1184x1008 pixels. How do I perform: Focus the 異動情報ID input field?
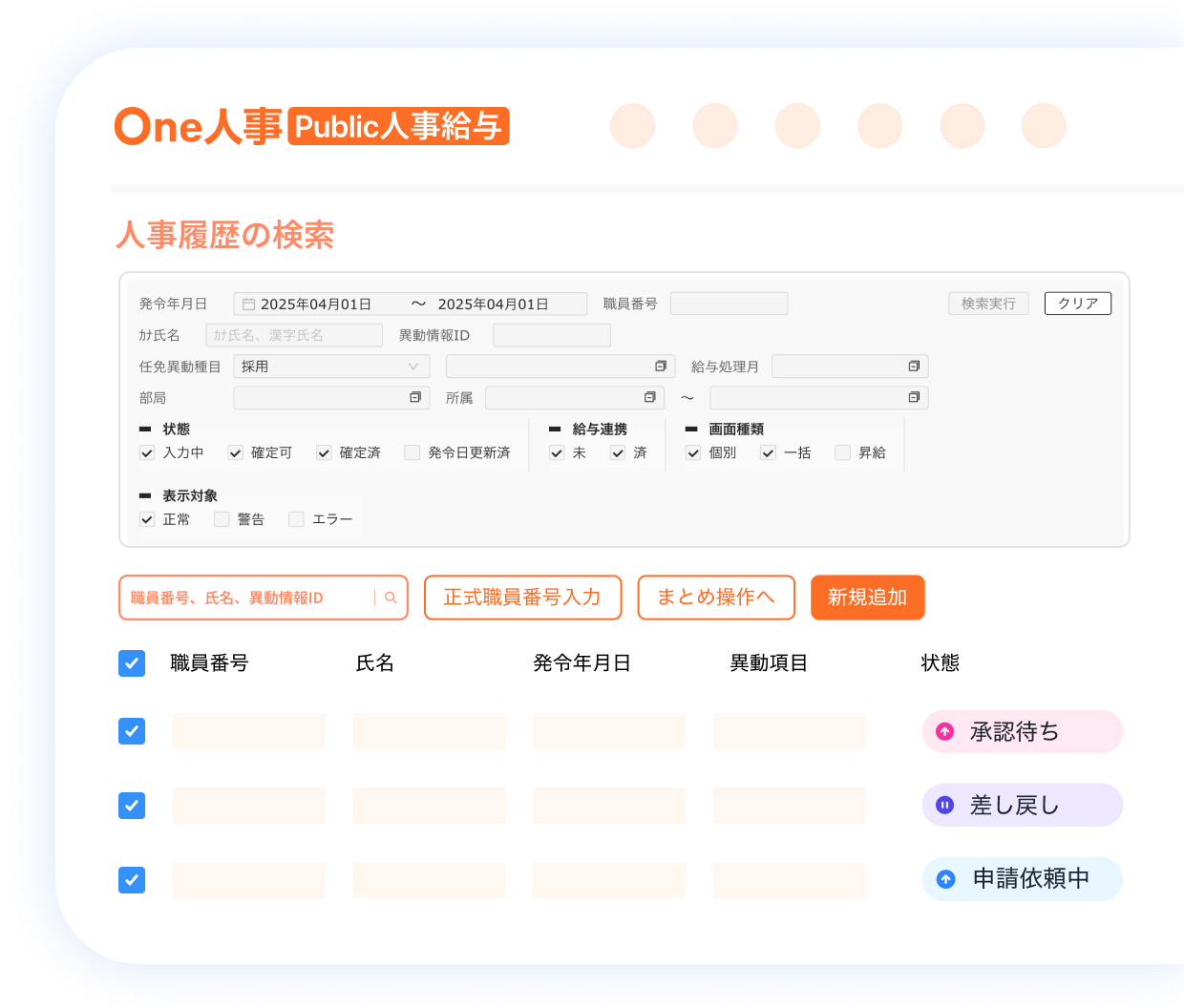552,335
